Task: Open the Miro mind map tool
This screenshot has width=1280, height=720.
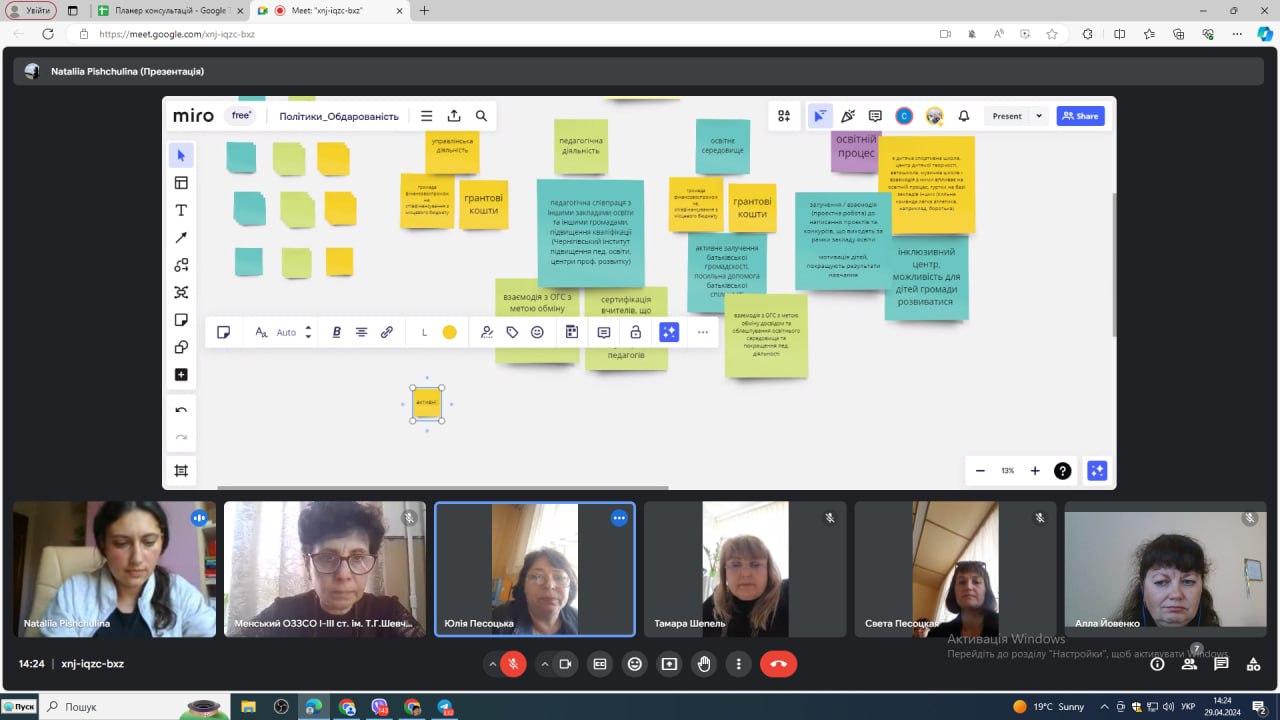Action: pyautogui.click(x=181, y=292)
